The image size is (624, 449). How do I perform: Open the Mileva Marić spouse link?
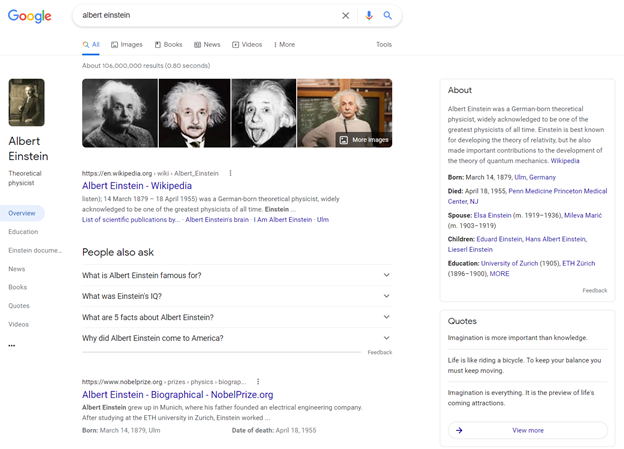point(583,215)
